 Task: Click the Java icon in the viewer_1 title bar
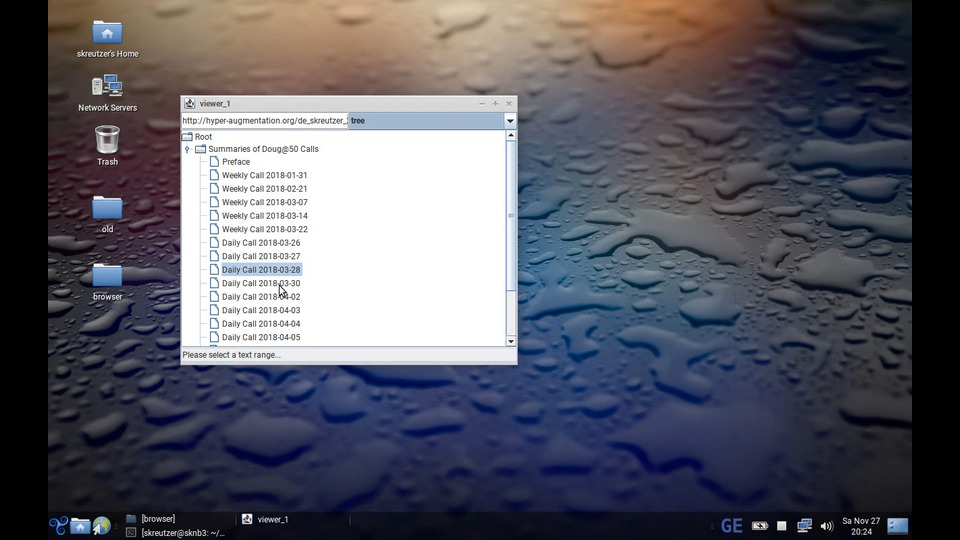point(190,103)
